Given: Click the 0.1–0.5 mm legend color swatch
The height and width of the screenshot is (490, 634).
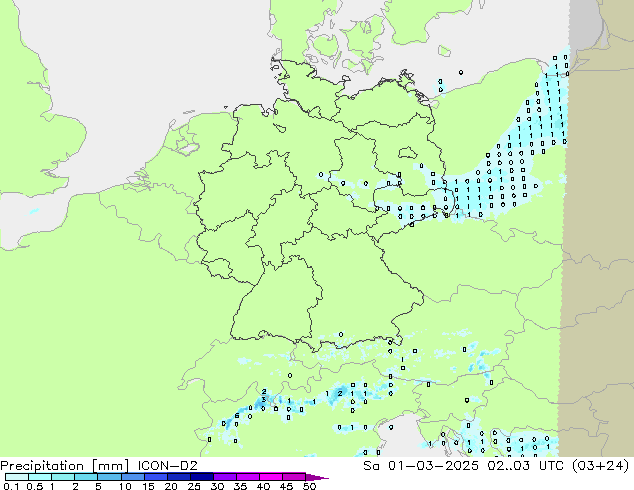Looking at the screenshot, I should pyautogui.click(x=17, y=477).
